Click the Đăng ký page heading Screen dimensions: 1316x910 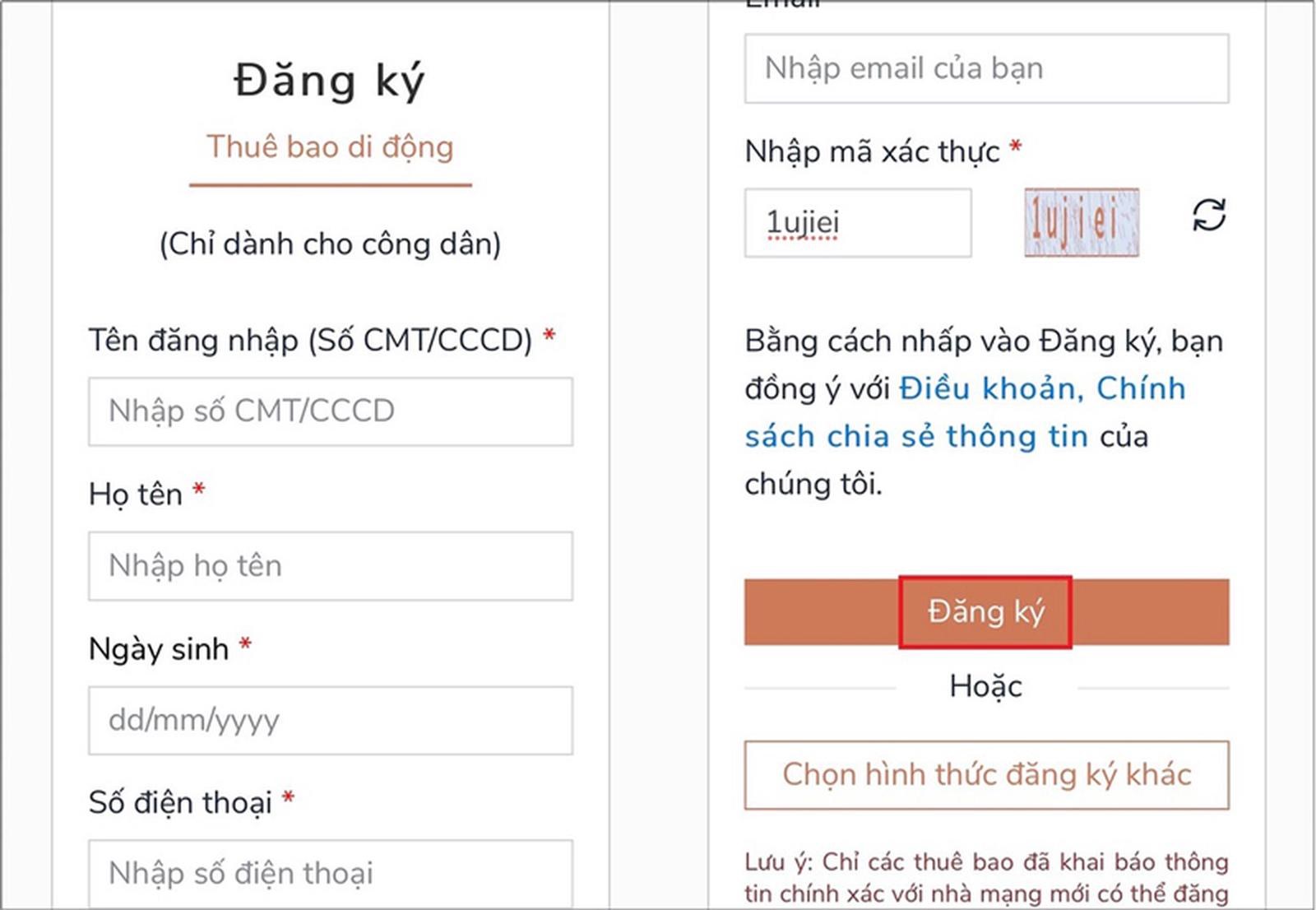point(329,81)
